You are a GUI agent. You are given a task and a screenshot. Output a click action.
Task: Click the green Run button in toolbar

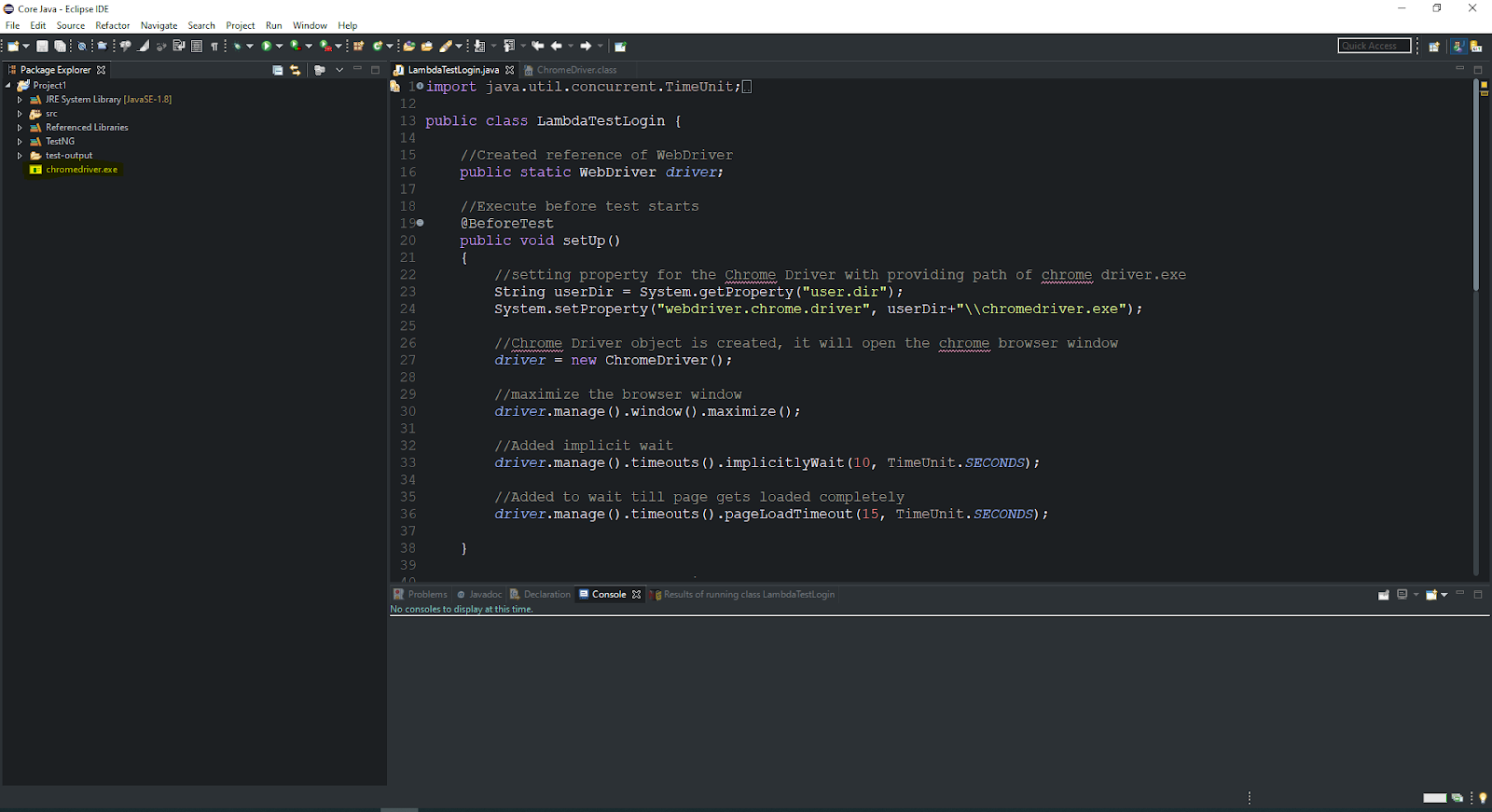[x=267, y=46]
